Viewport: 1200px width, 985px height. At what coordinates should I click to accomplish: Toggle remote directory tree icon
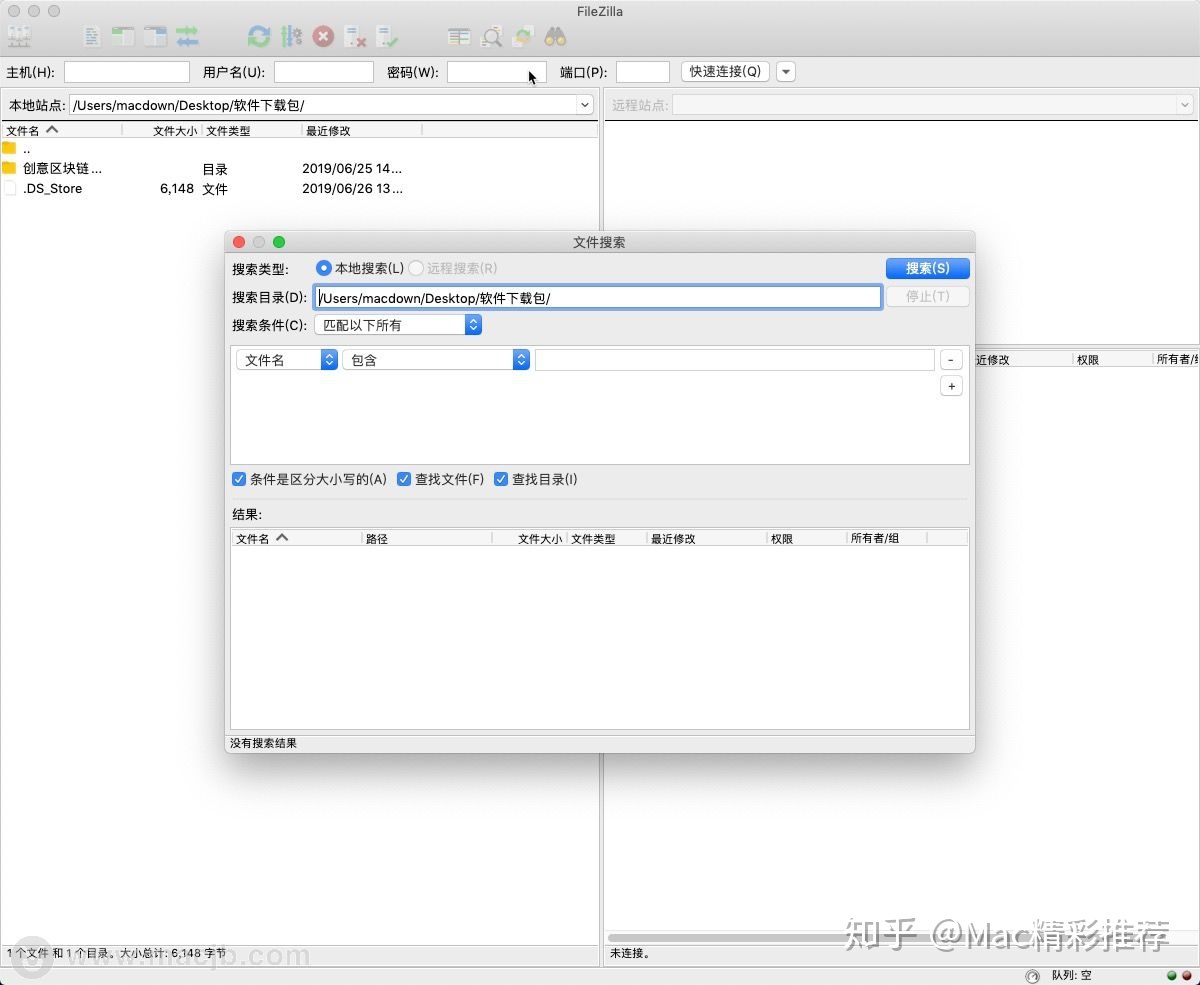pos(155,37)
